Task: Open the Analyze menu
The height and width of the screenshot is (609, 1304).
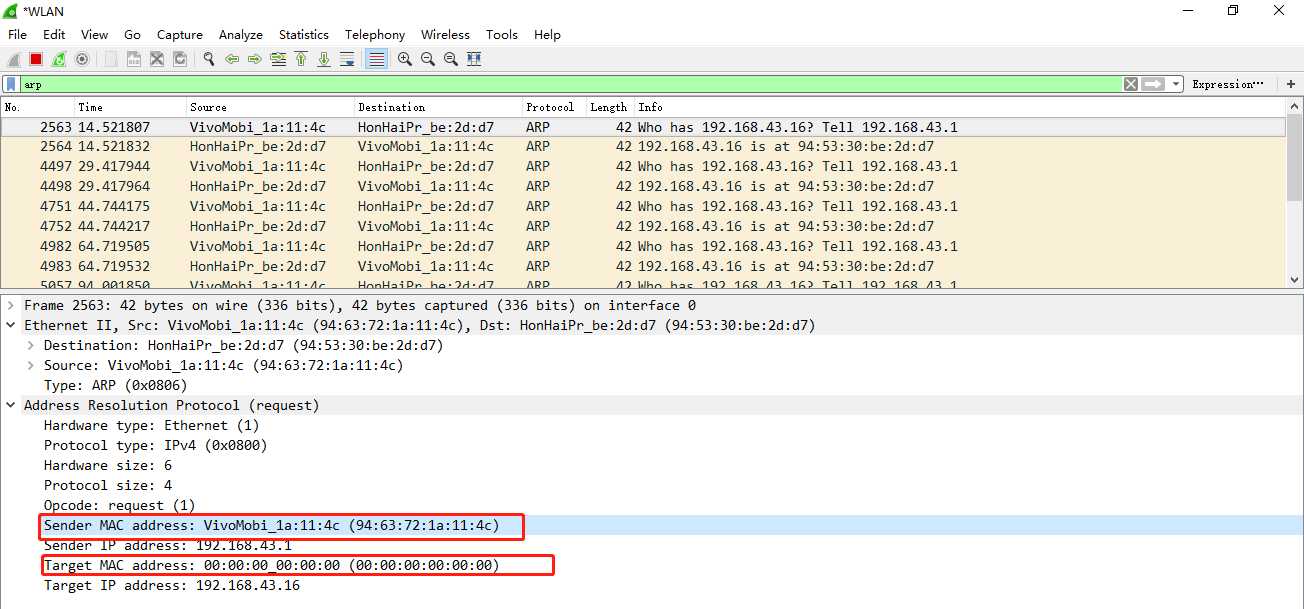Action: [x=241, y=34]
